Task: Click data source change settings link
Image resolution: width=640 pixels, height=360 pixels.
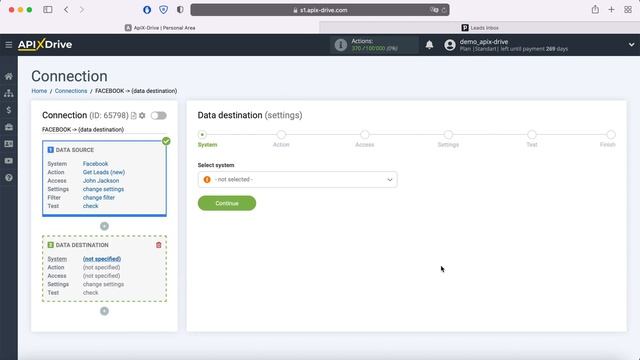Action: click(103, 189)
